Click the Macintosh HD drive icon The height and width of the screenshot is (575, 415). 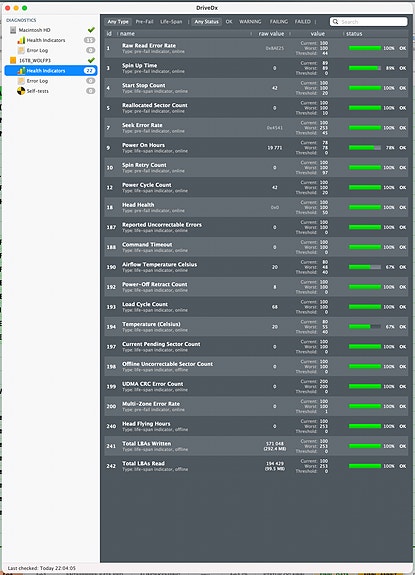(x=13, y=30)
